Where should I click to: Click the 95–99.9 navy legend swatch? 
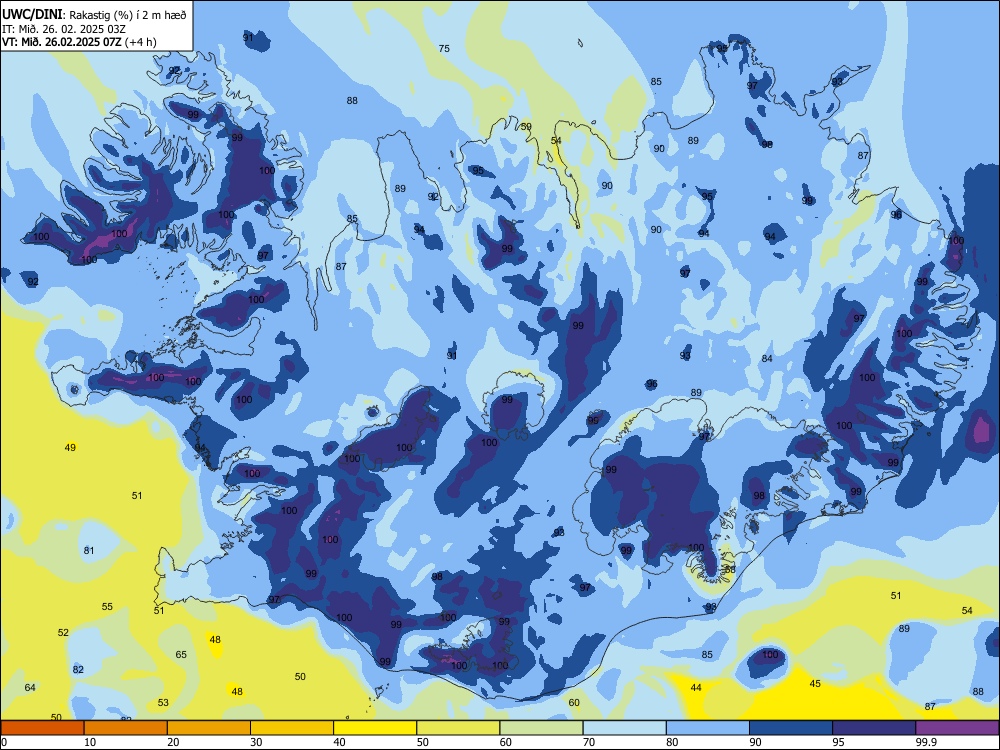coord(874,728)
